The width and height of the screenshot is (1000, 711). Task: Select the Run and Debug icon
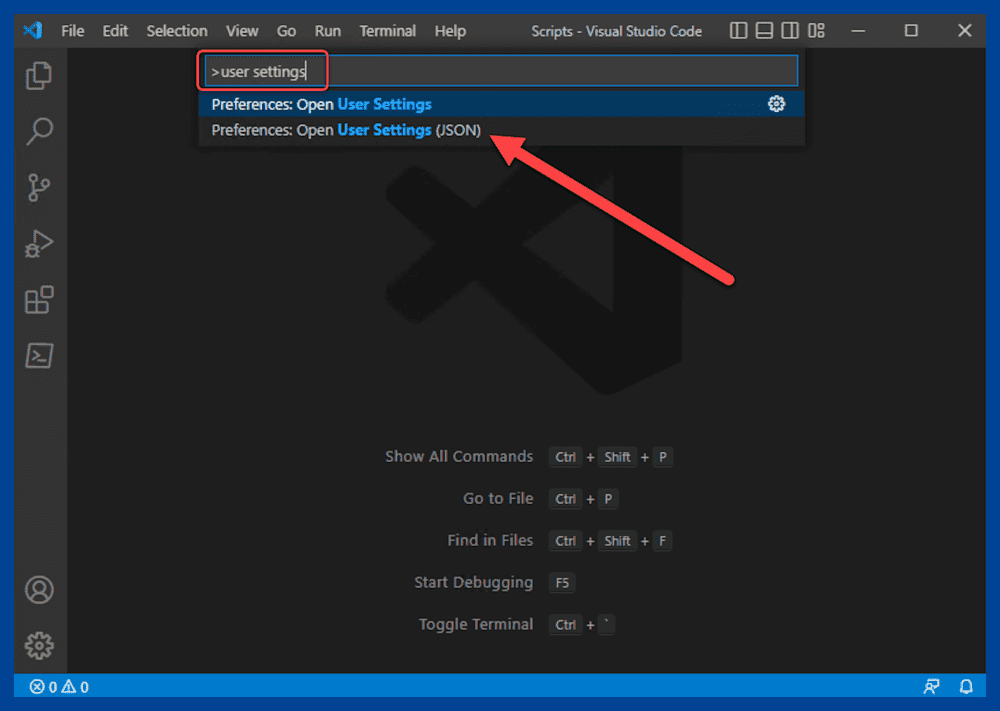[39, 243]
